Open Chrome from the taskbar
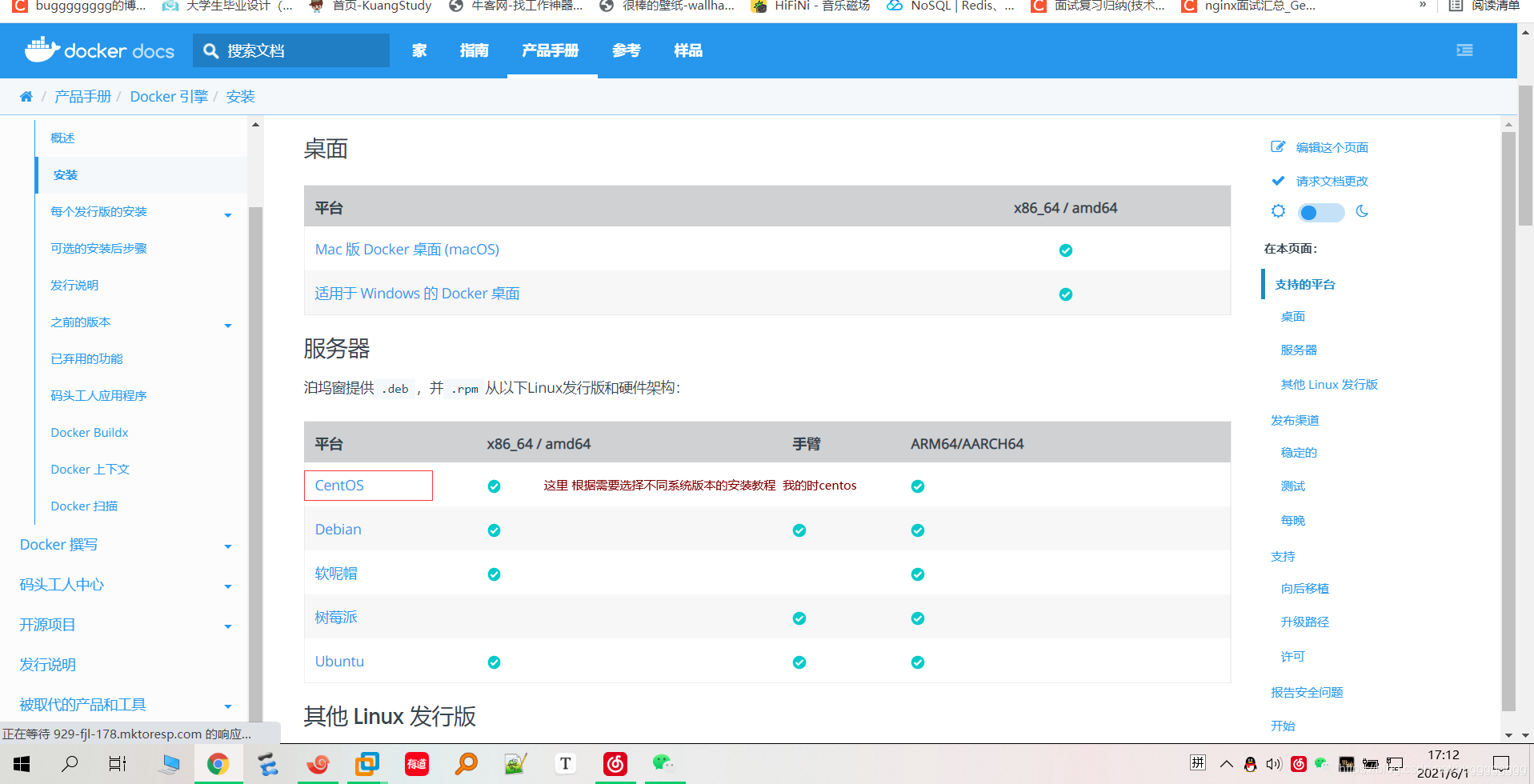Screen dimensions: 1534x784 pyautogui.click(x=218, y=764)
